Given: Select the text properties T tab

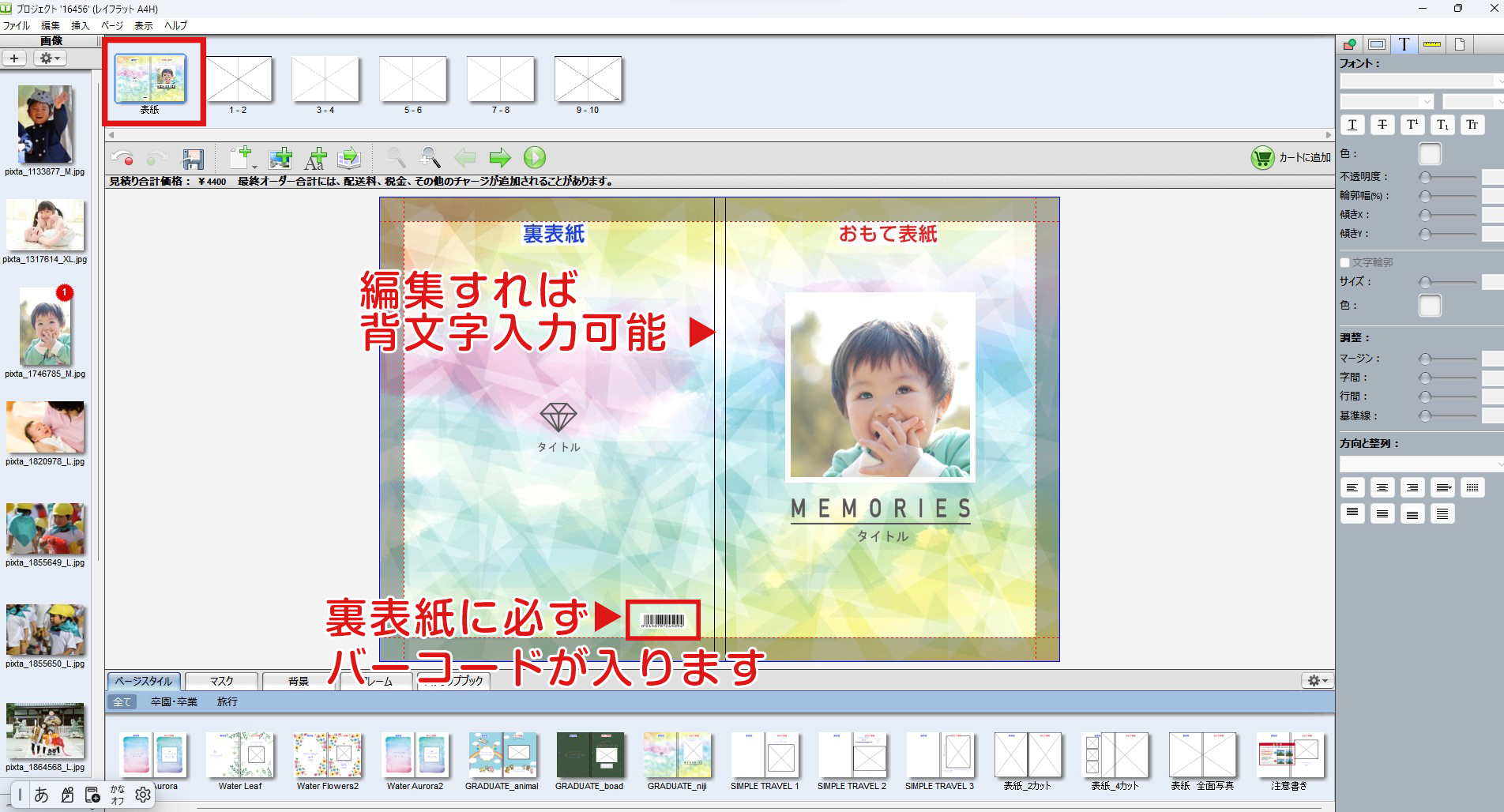Looking at the screenshot, I should pos(1404,44).
